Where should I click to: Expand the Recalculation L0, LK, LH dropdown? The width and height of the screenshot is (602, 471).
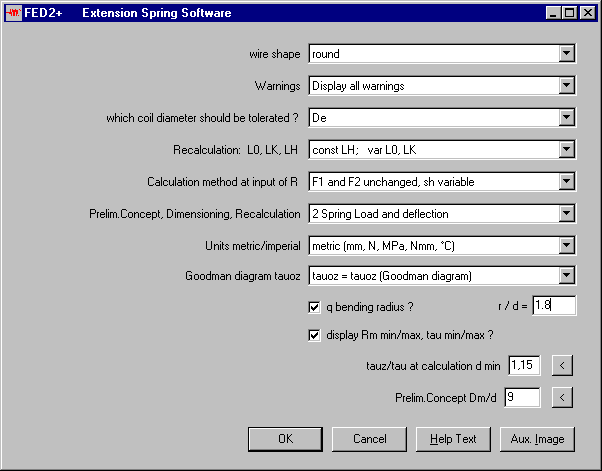coord(567,150)
